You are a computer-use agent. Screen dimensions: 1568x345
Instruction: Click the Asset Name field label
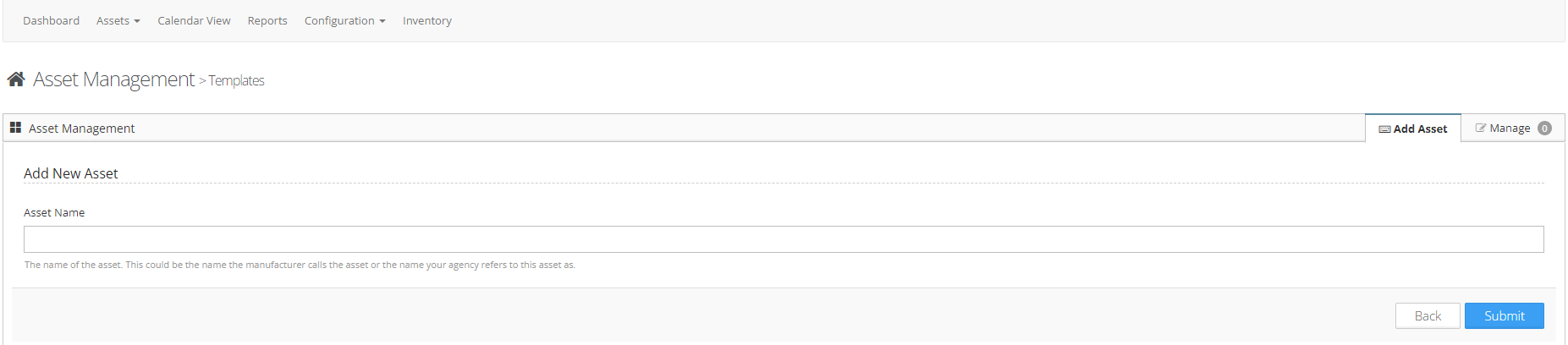[x=54, y=213]
